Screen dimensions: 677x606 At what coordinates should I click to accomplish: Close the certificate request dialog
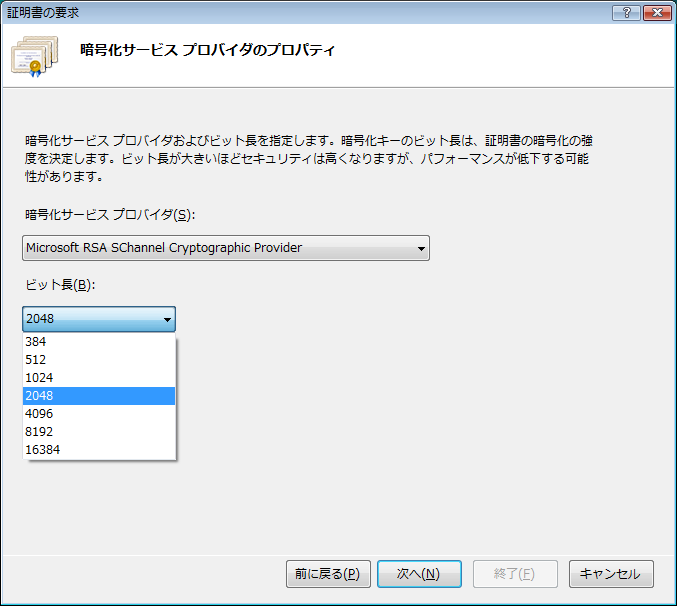point(655,12)
